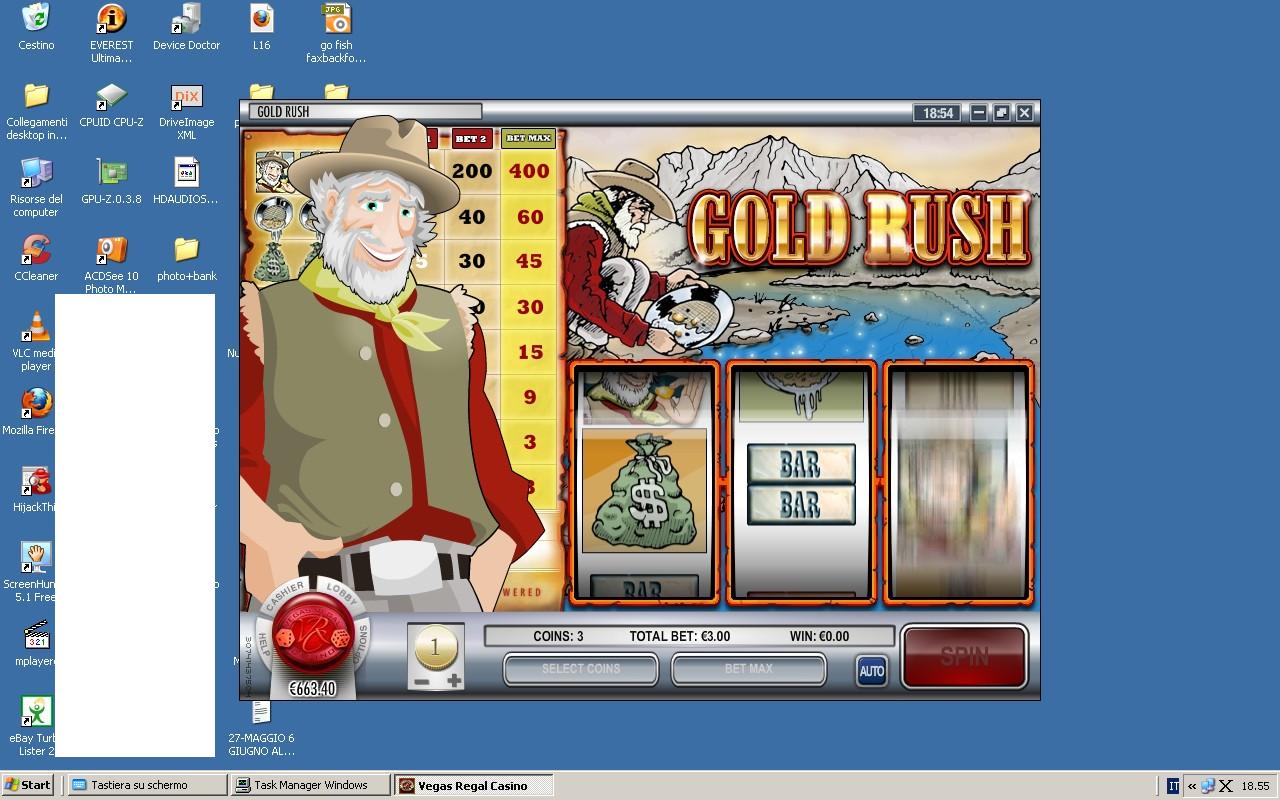Decrease coin value with the minus button
The width and height of the screenshot is (1280, 800).
click(422, 682)
